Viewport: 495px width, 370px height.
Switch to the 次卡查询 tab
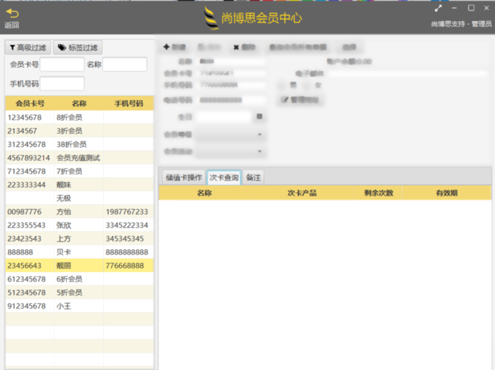tap(224, 178)
